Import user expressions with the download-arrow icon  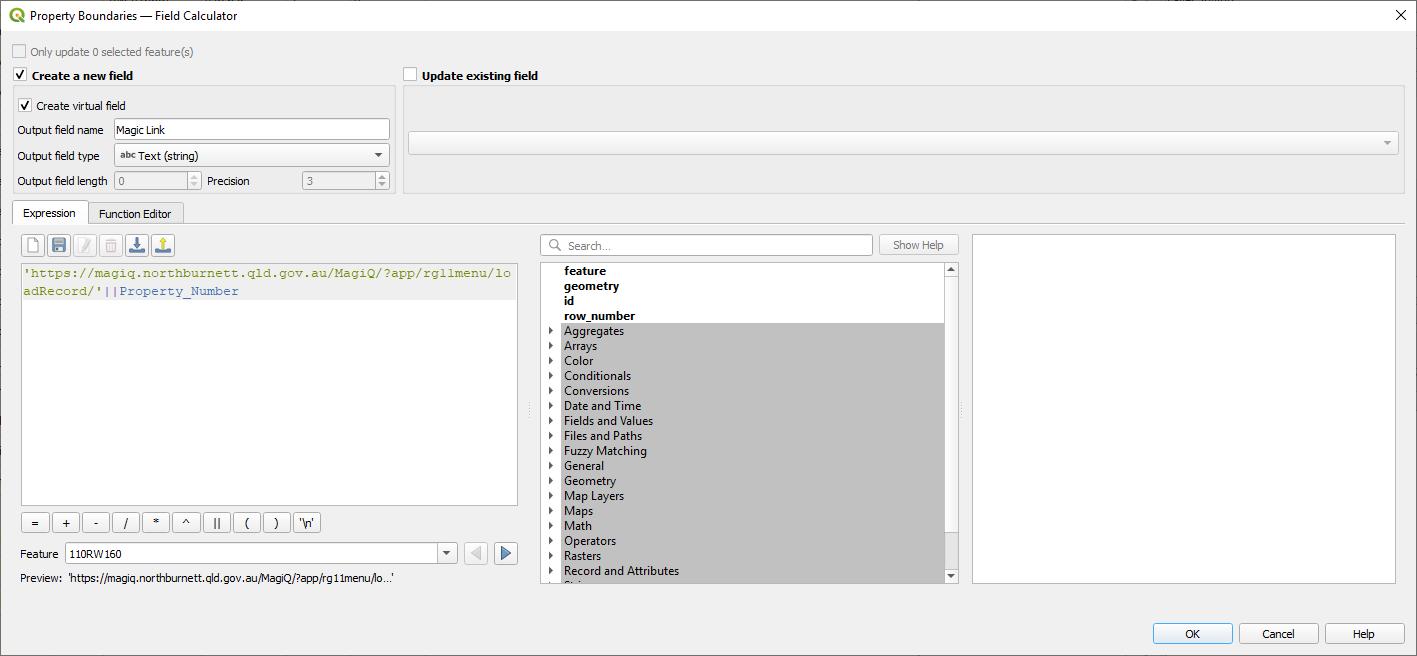click(137, 246)
